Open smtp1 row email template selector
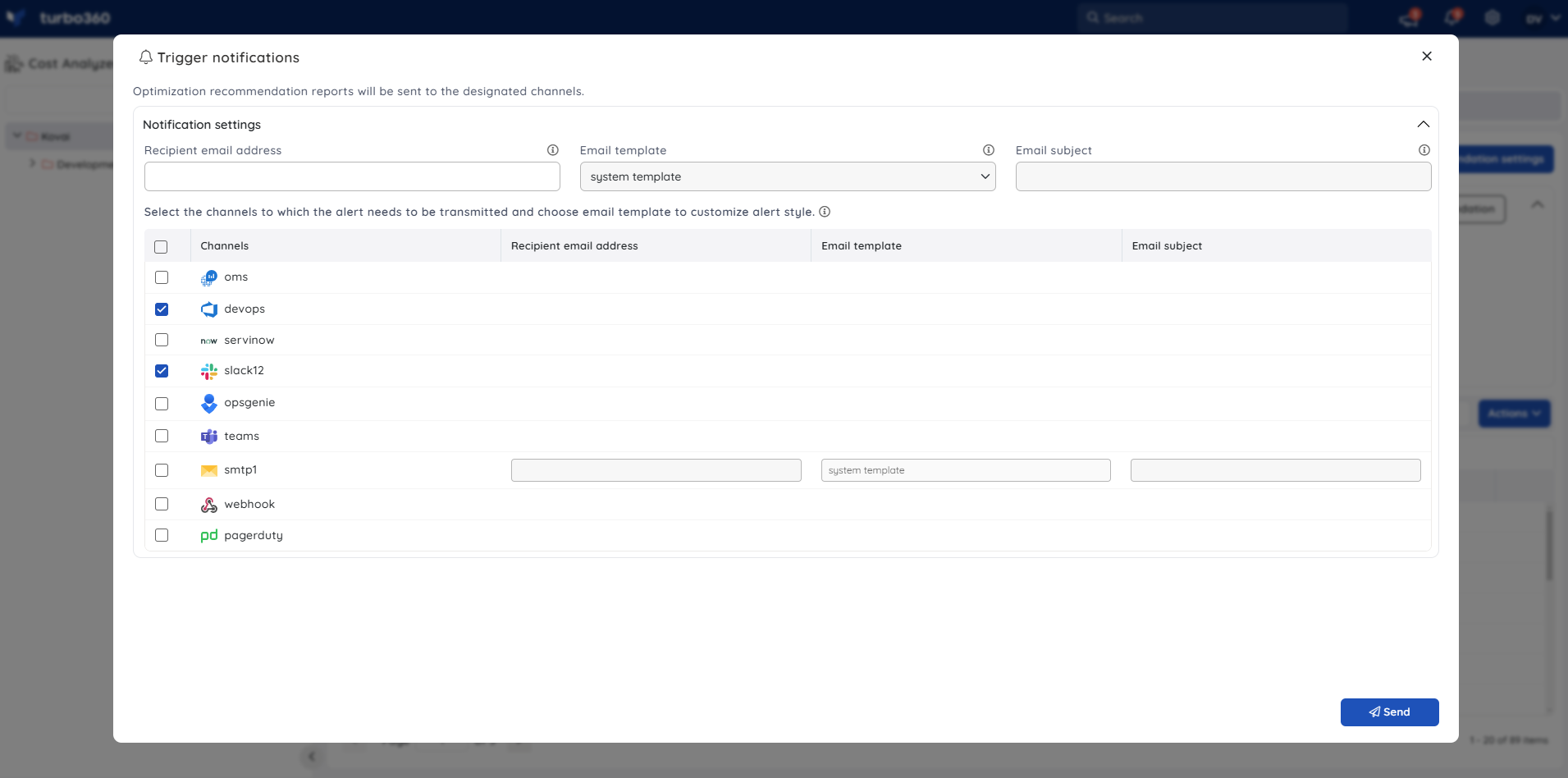Image resolution: width=1568 pixels, height=778 pixels. (x=966, y=470)
